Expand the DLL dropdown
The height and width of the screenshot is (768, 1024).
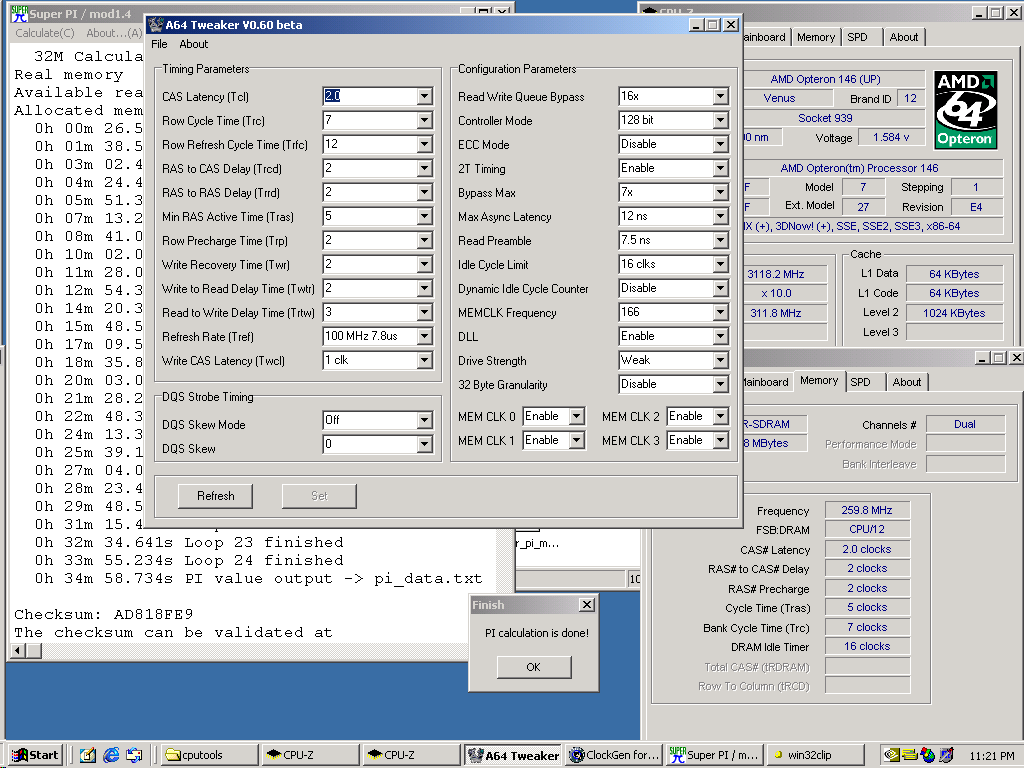point(720,336)
